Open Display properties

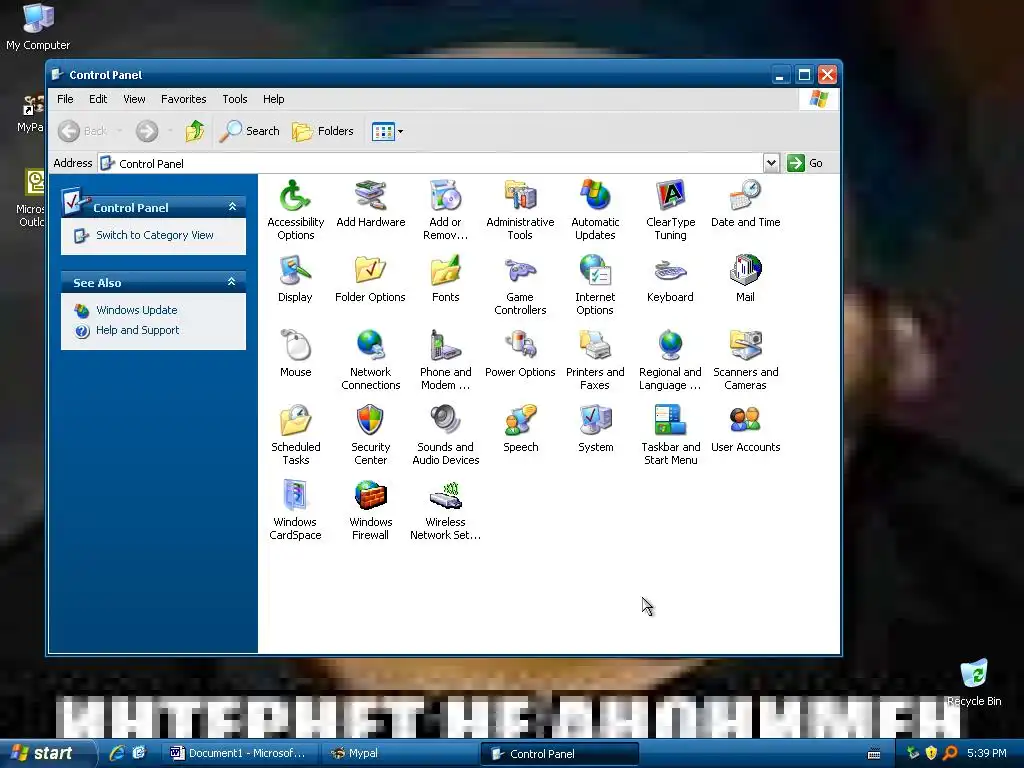(295, 278)
